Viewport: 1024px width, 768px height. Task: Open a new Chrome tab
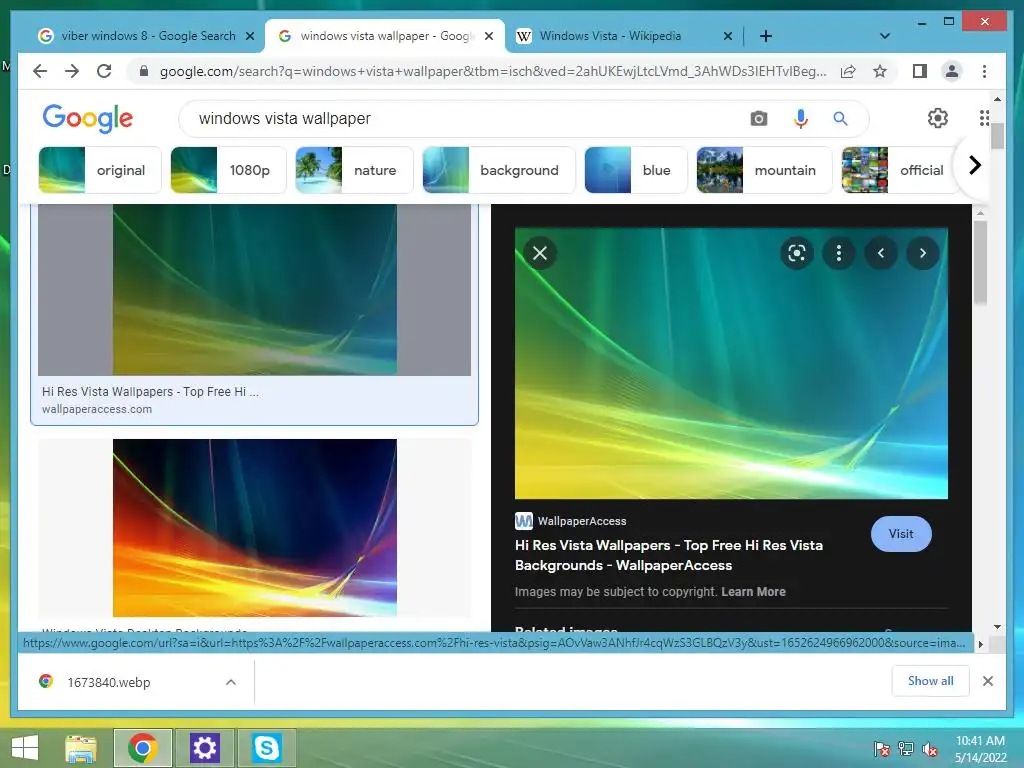(x=766, y=36)
